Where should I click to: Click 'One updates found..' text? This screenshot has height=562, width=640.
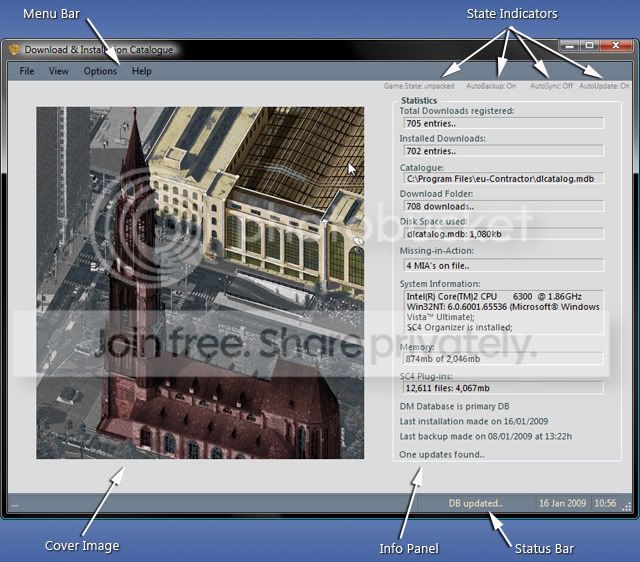tap(442, 455)
